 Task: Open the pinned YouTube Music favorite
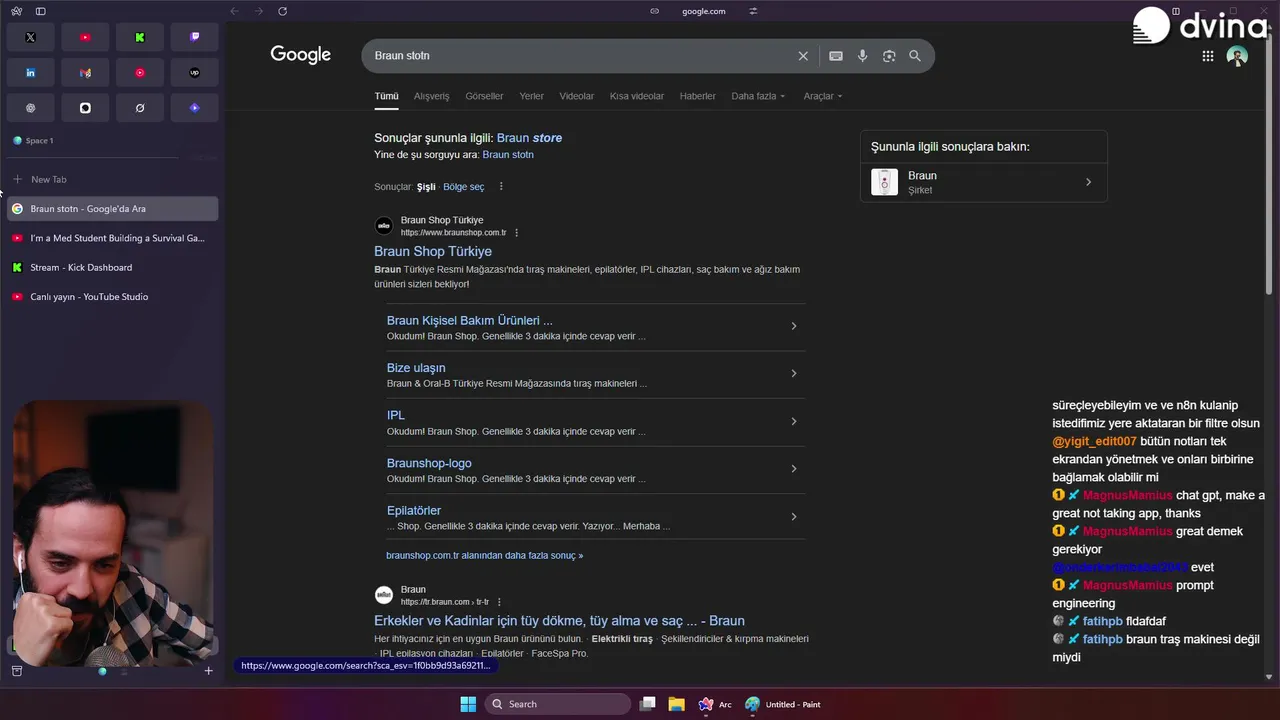(140, 73)
